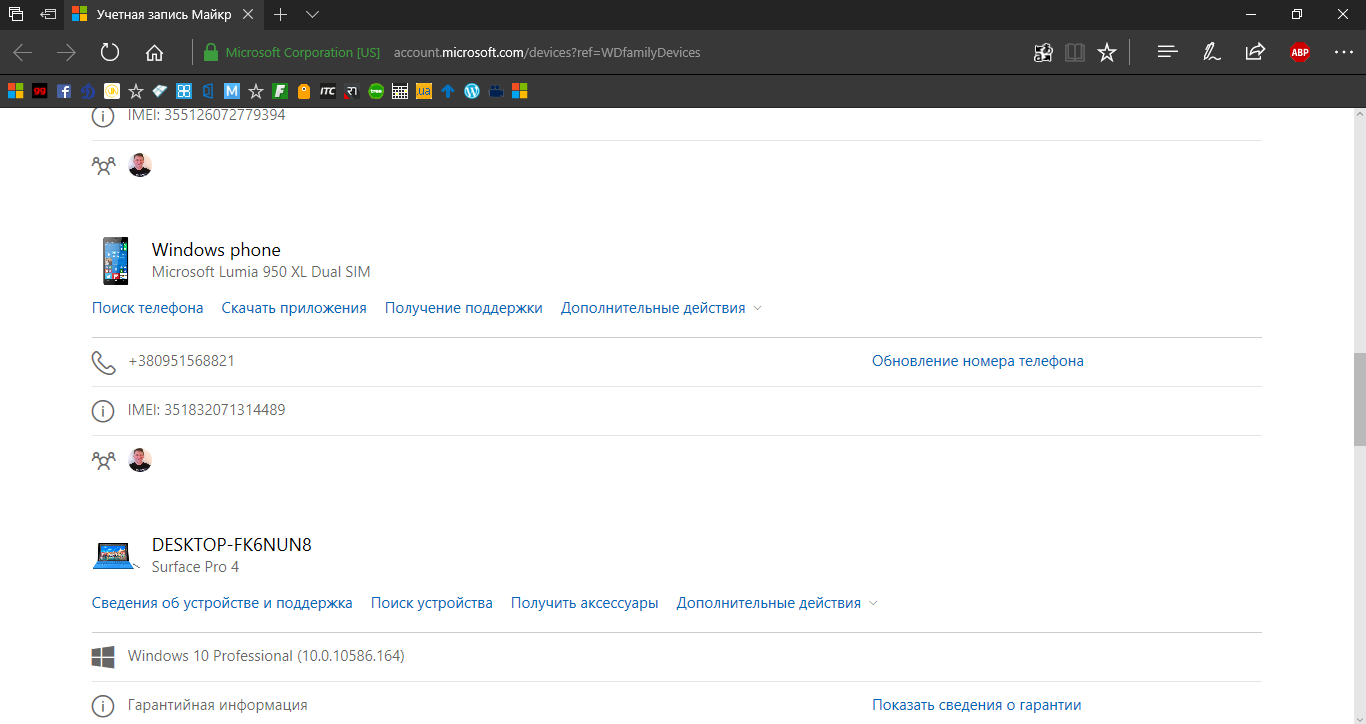Expand Дополнительные действия for Windows phone
Viewport: 1366px width, 724px height.
click(x=661, y=308)
